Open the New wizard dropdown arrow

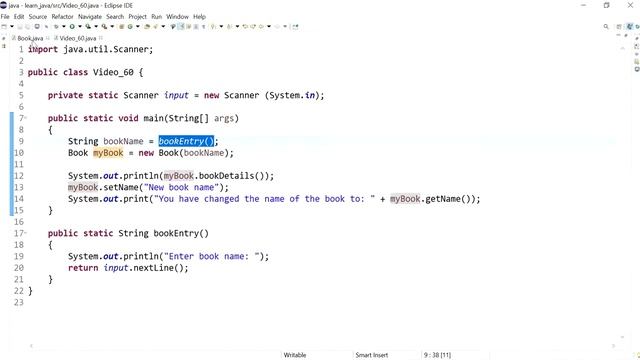click(x=12, y=27)
